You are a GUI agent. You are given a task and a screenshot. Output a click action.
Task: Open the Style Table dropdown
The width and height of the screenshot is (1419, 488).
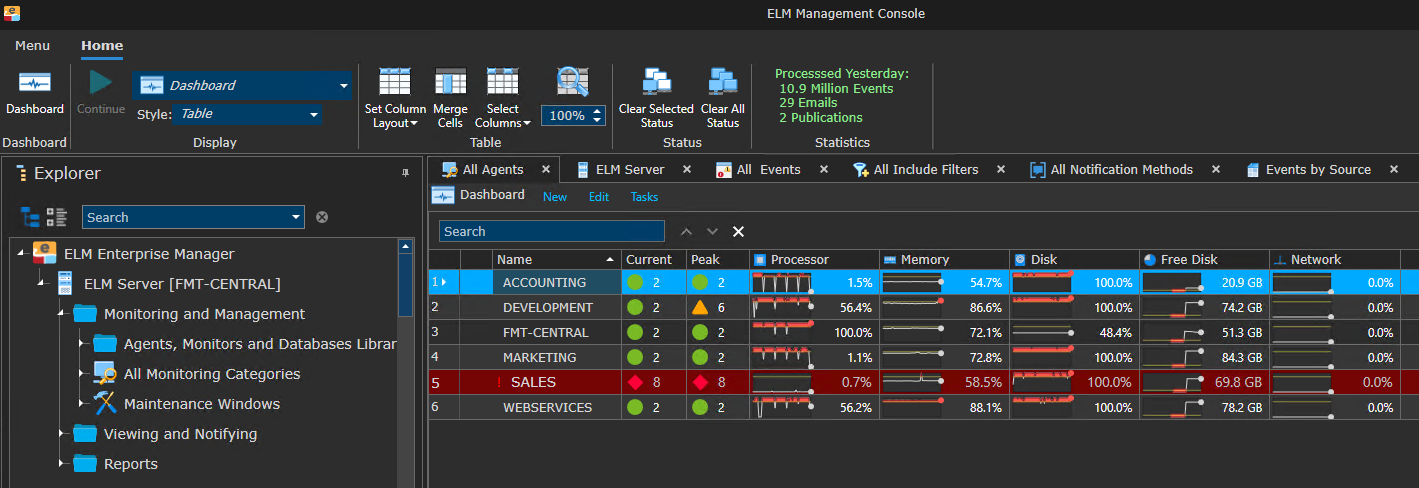tap(314, 115)
